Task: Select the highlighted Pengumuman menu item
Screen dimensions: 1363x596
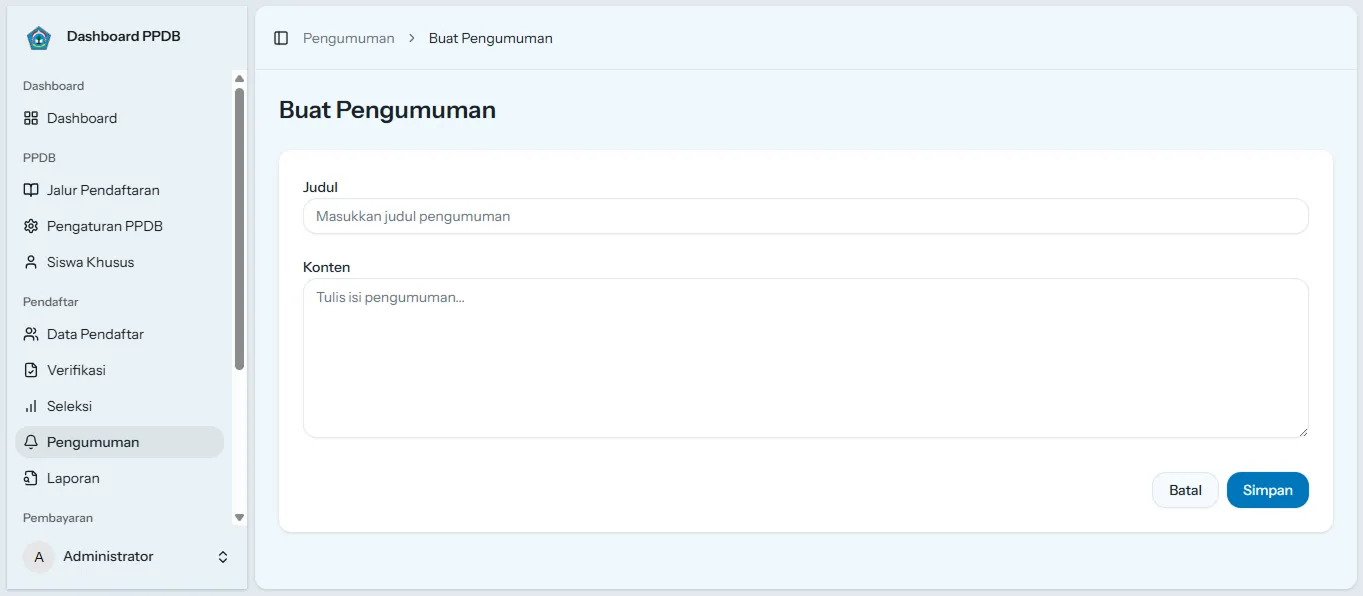Action: point(119,442)
